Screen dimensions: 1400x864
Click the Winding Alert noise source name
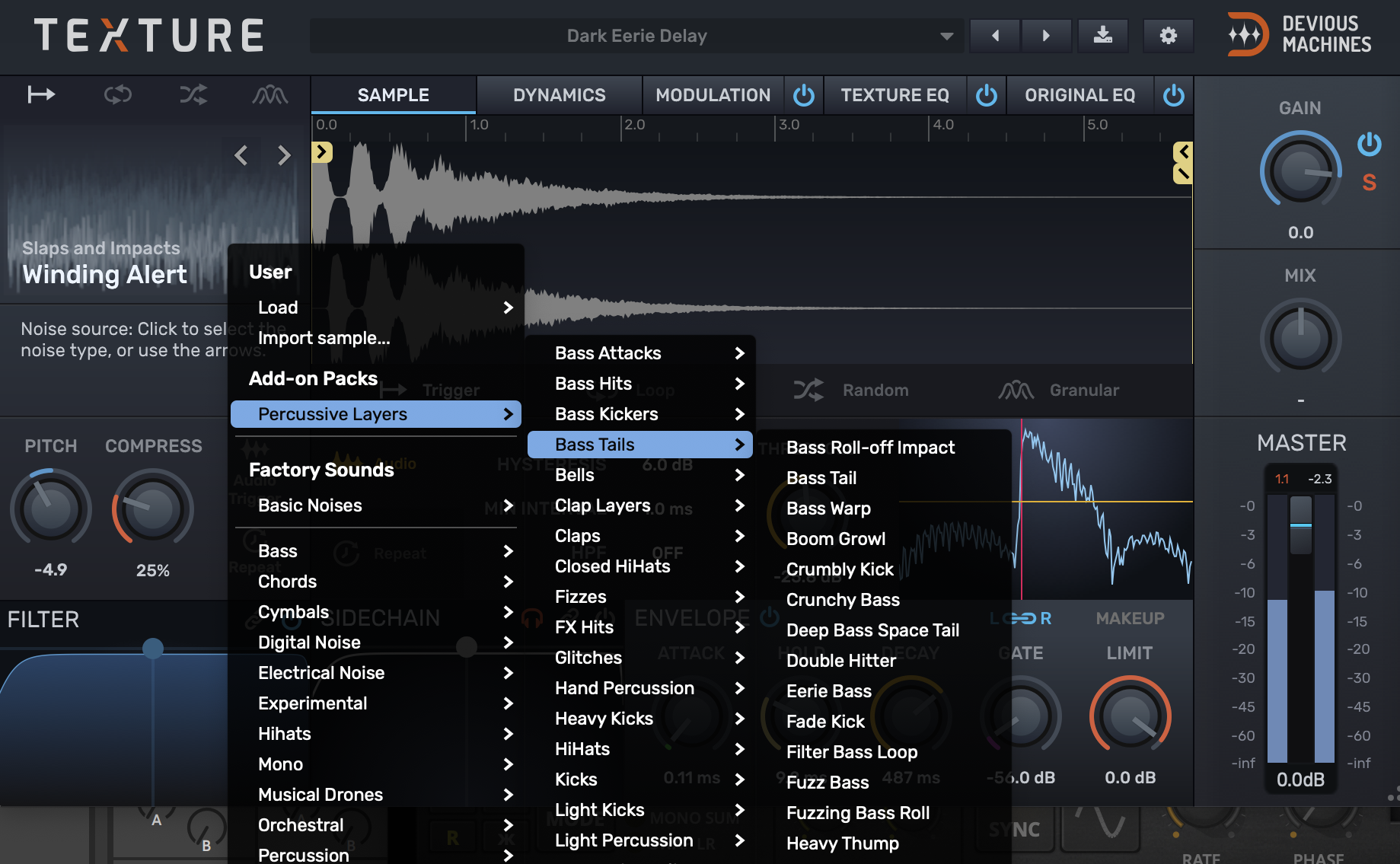click(x=105, y=274)
